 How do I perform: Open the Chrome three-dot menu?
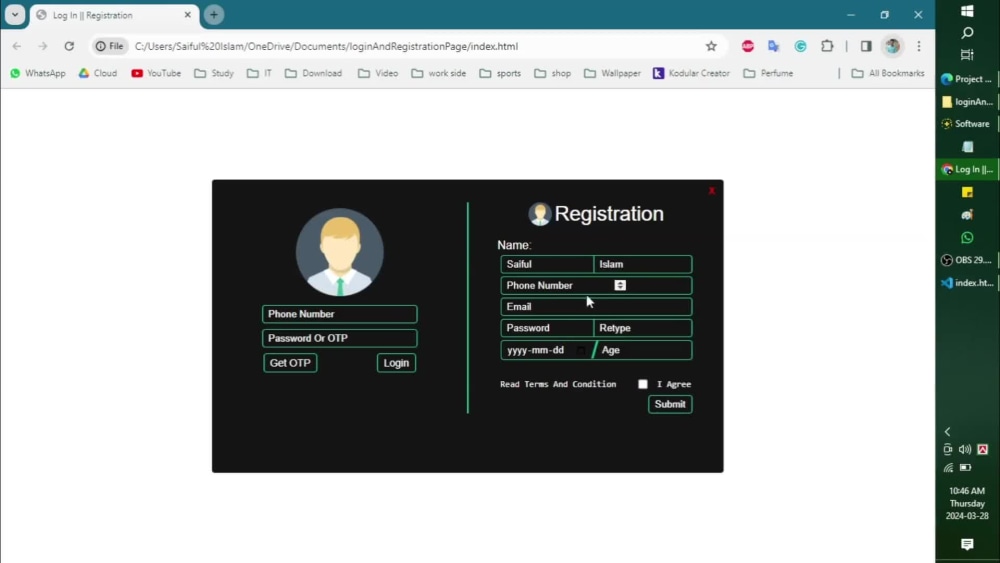point(919,46)
